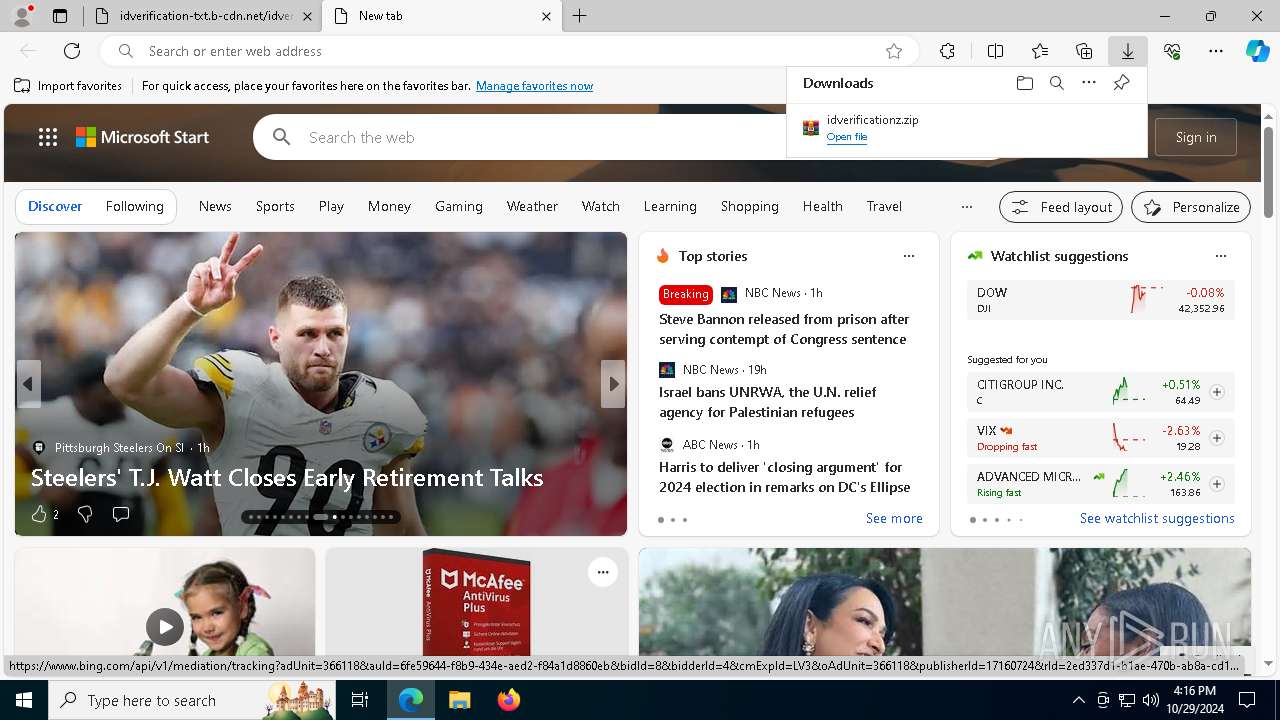Screen dimensions: 1280x720
Task: Open Windows Start menu
Action: [24, 700]
